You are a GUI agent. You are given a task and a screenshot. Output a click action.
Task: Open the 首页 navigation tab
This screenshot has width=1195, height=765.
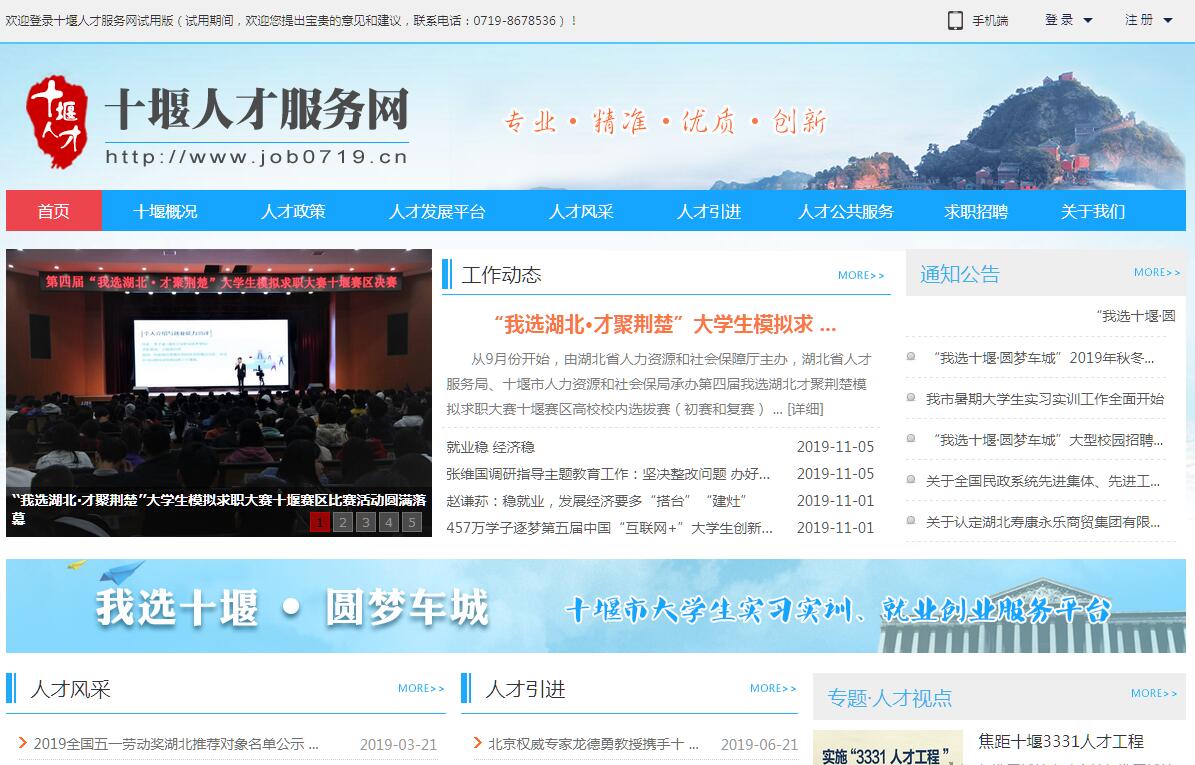[54, 211]
